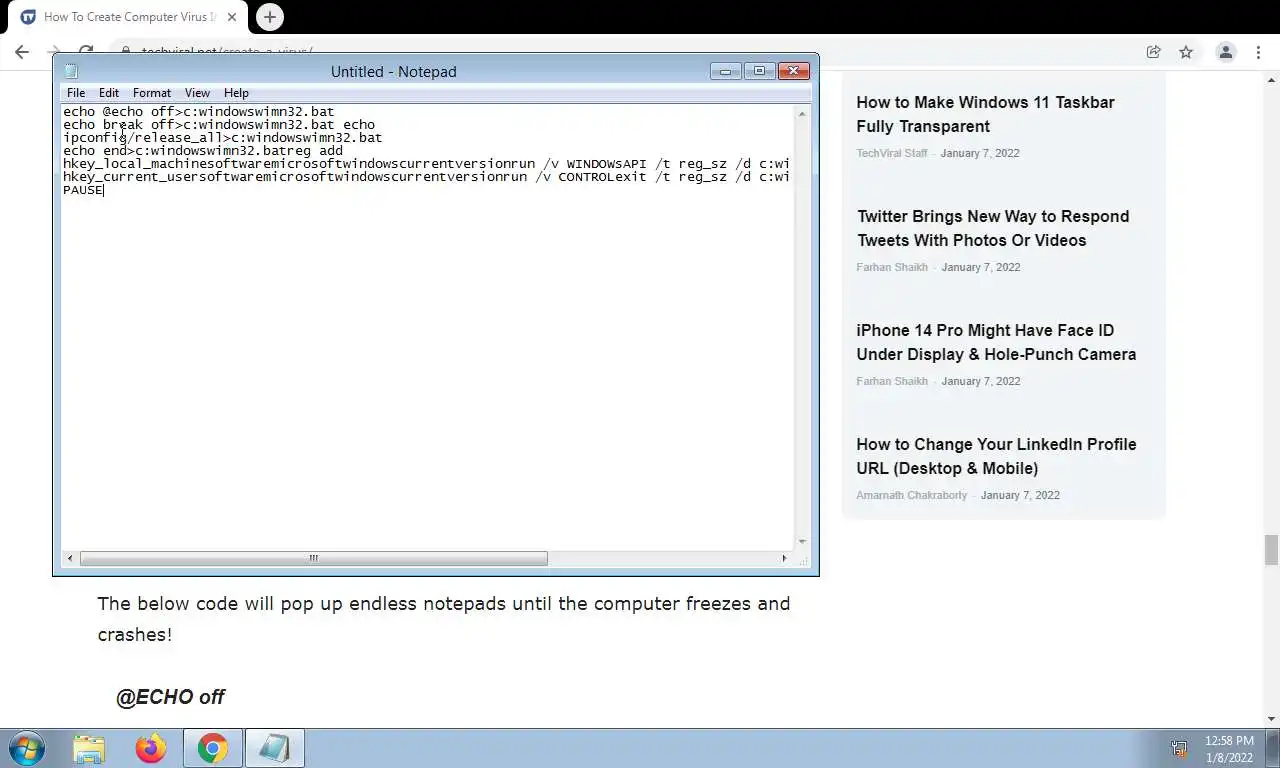Click the TechViral Staff author link
The height and width of the screenshot is (768, 1280).
tap(892, 153)
